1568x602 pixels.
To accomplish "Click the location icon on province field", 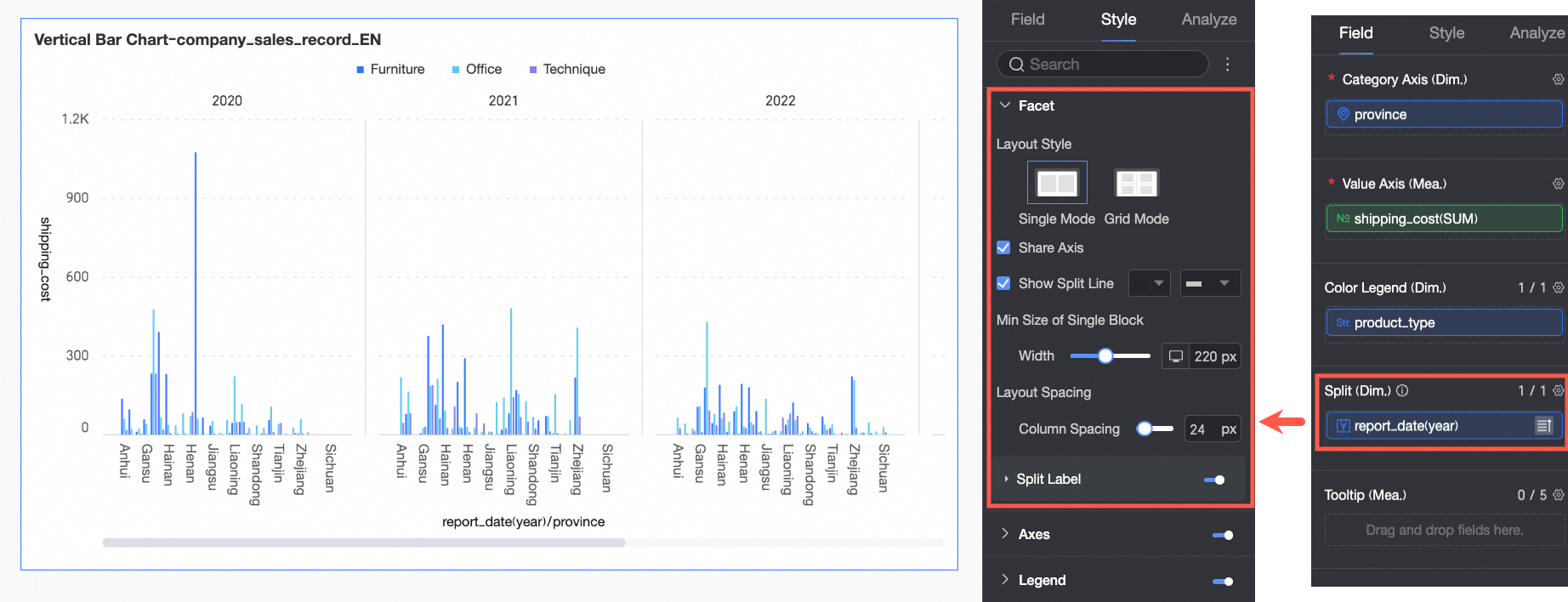I will (1344, 114).
